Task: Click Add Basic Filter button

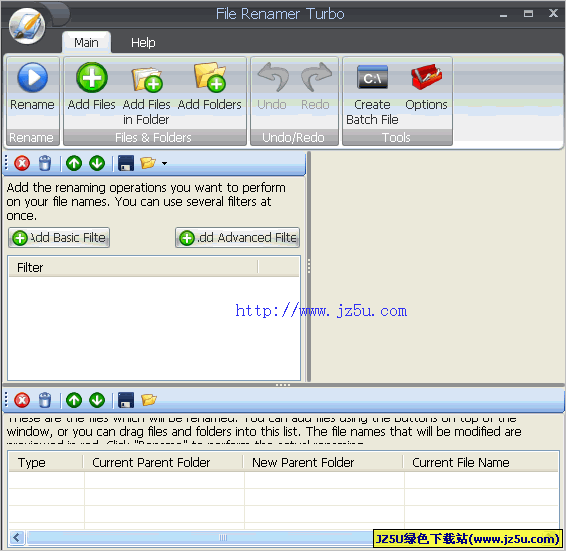Action: point(59,238)
